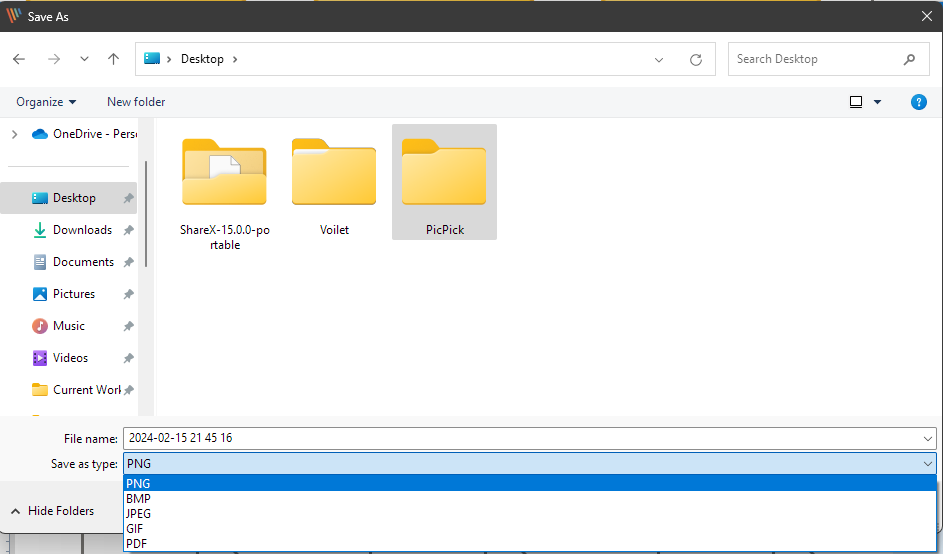
Task: Open the blue Help icon
Action: click(x=918, y=102)
